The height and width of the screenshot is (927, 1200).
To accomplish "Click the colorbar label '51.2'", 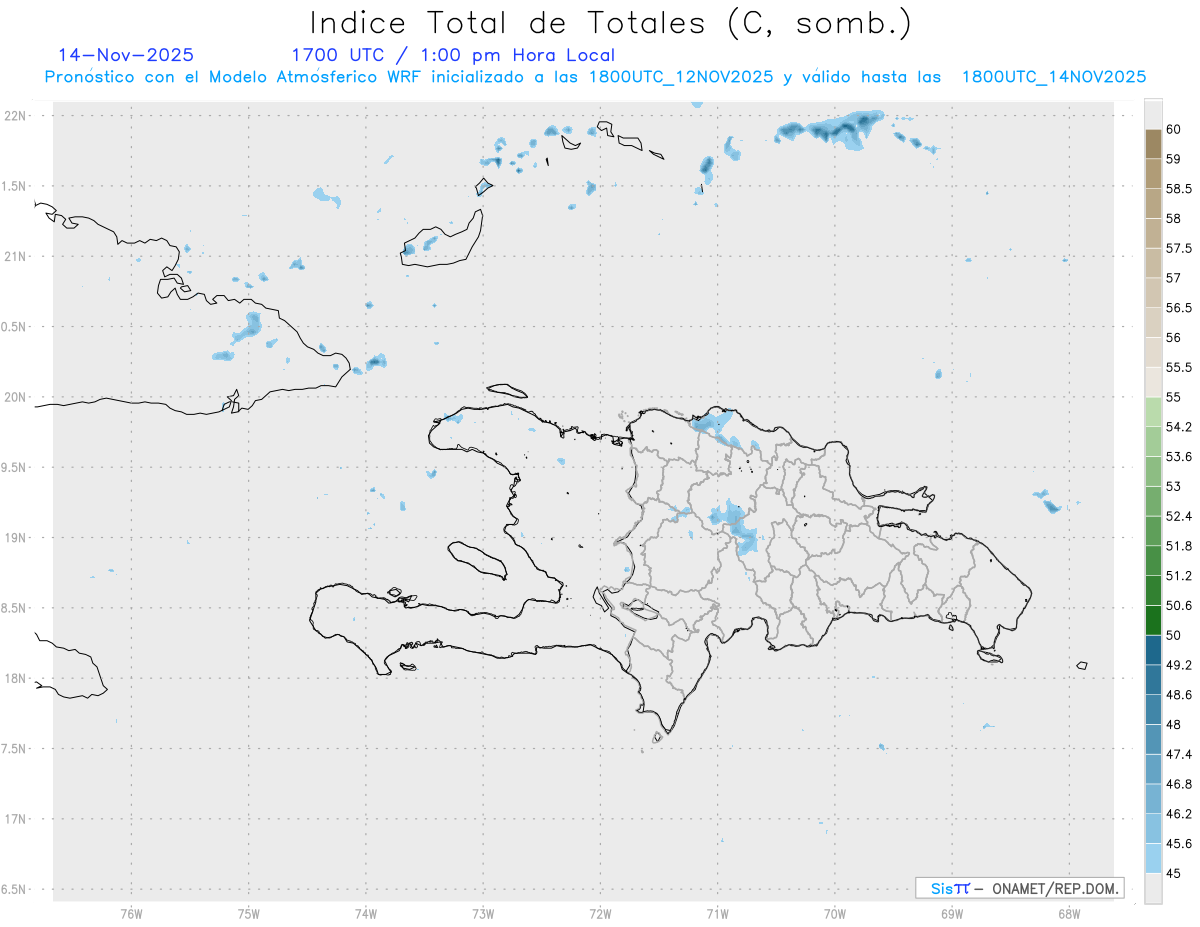I will (x=1179, y=576).
